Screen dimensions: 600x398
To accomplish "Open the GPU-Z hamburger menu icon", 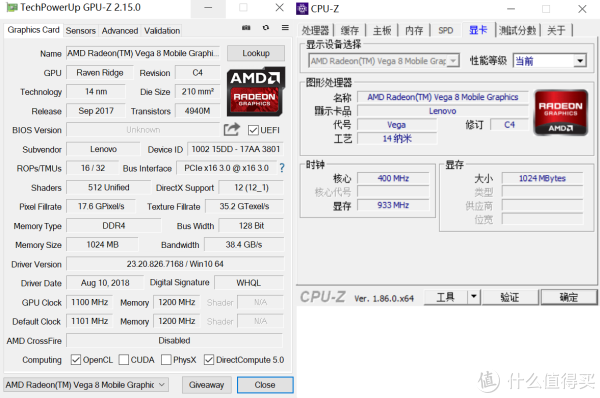I will point(285,28).
